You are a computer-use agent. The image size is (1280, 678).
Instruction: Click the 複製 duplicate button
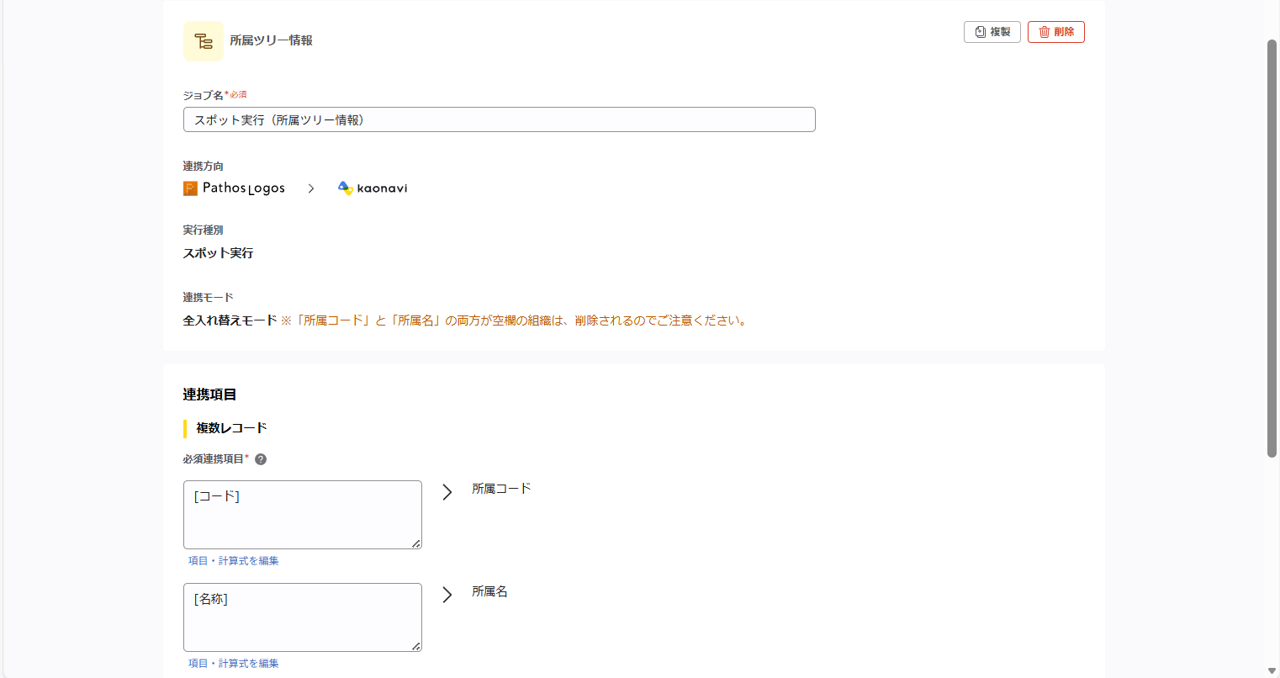(x=992, y=32)
